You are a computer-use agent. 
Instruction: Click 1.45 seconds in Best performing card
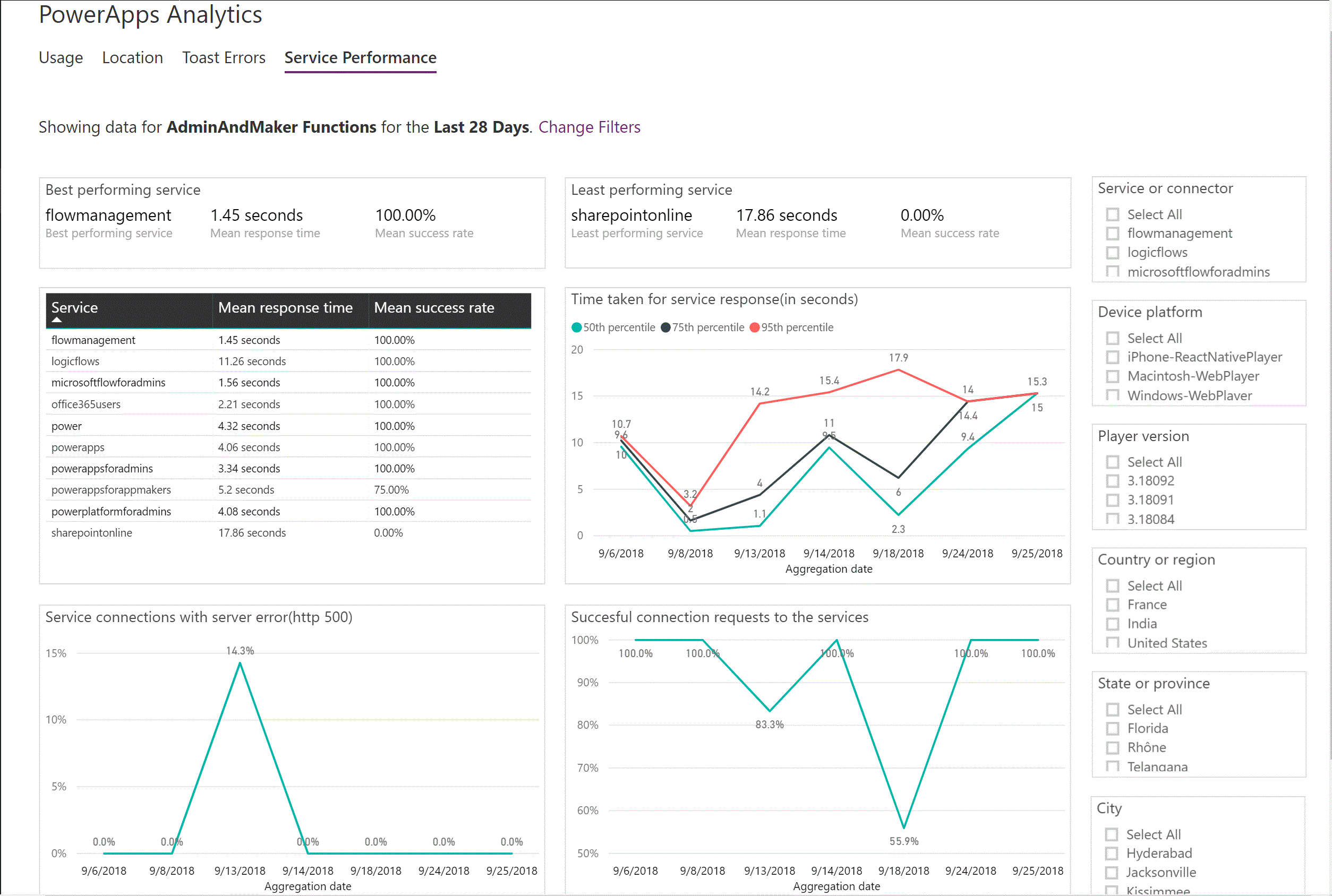257,216
